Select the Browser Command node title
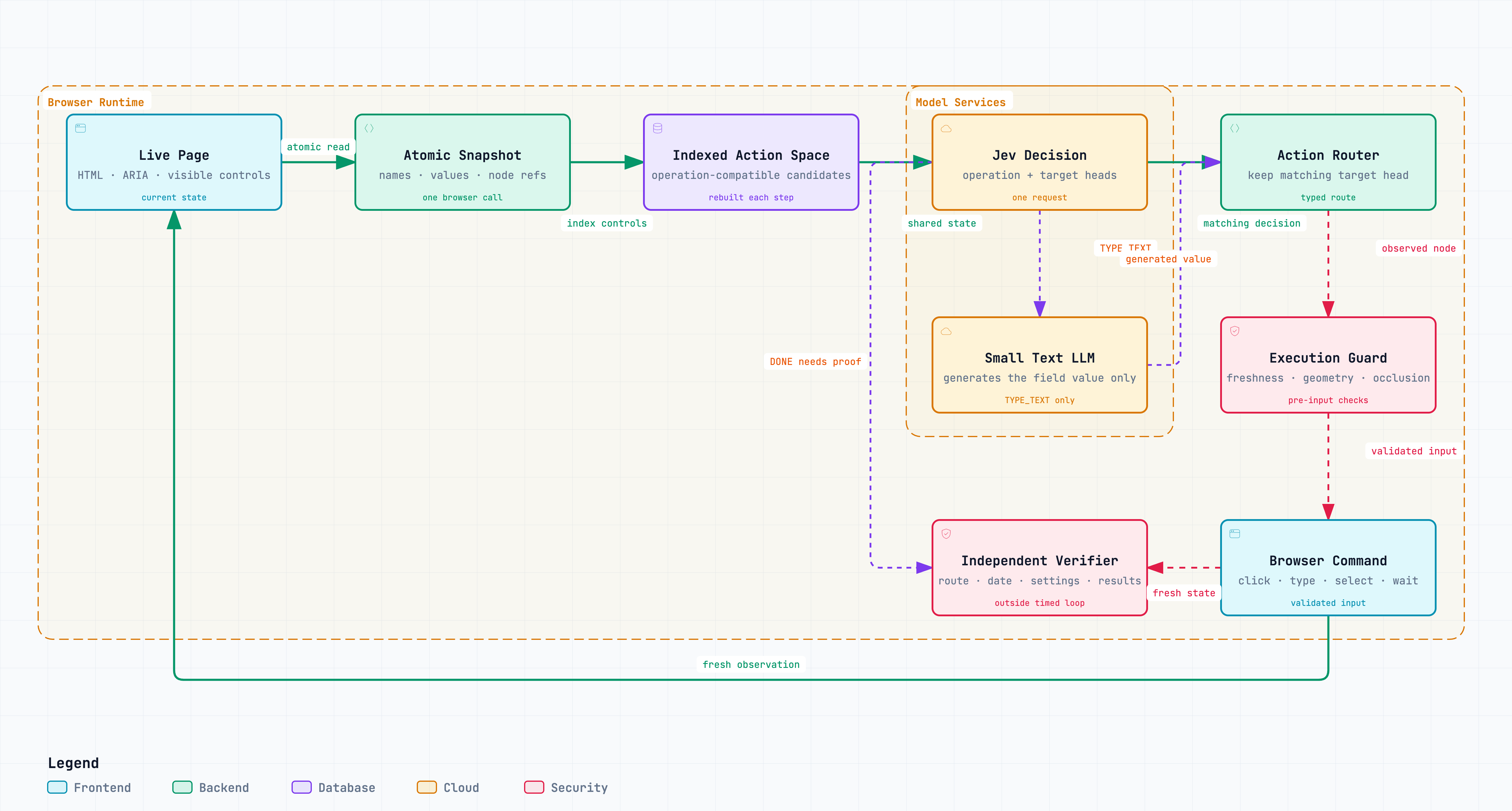The image size is (1512, 811). click(x=1328, y=561)
